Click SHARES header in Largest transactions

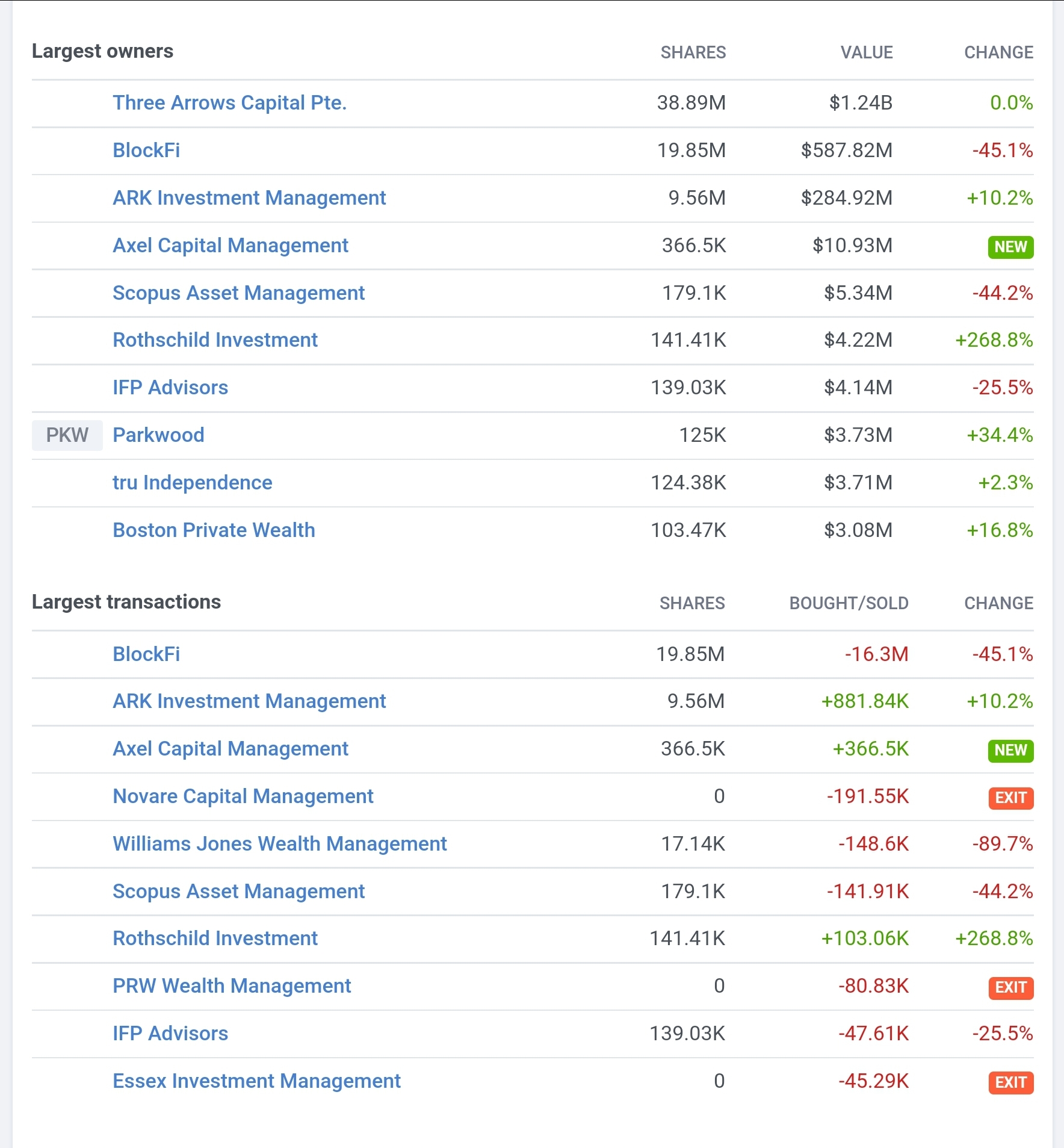[x=692, y=603]
